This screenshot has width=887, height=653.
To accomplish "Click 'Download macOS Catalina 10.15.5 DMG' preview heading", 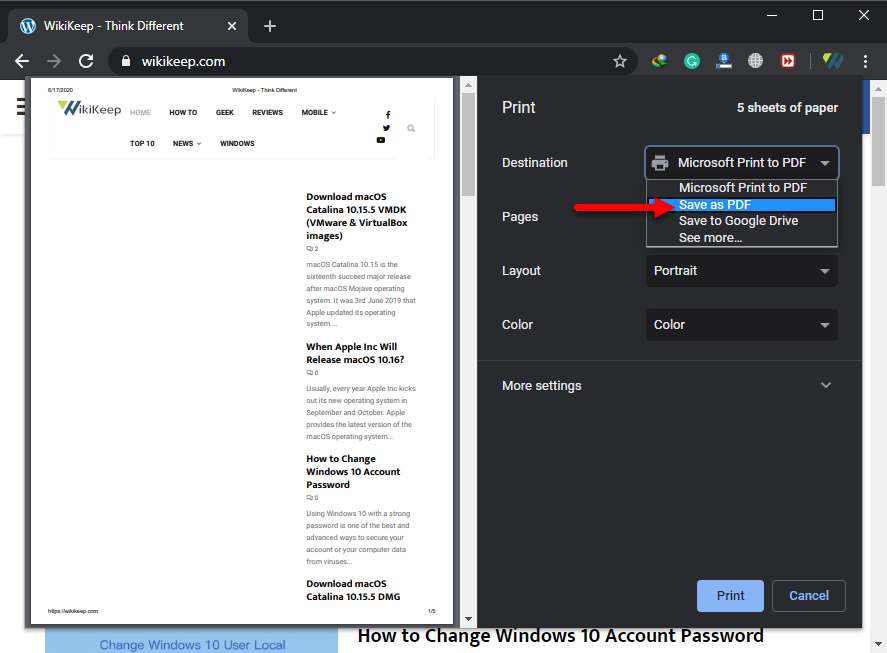I will 353,590.
